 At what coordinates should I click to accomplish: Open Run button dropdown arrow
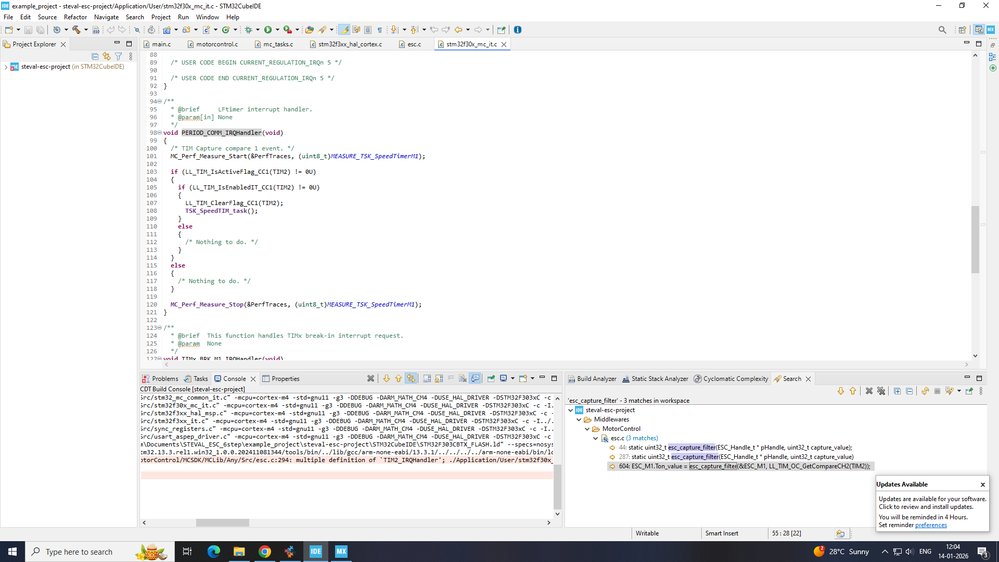tap(277, 29)
